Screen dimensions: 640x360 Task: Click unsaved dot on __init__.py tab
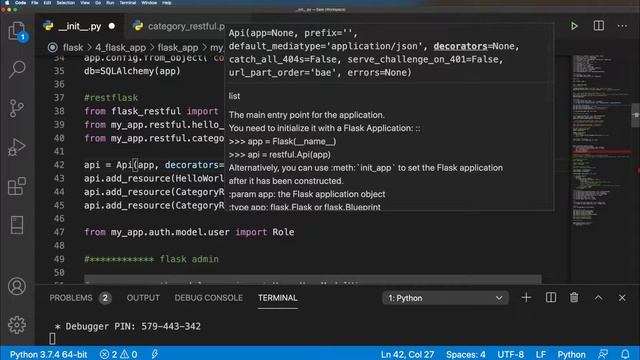click(111, 26)
